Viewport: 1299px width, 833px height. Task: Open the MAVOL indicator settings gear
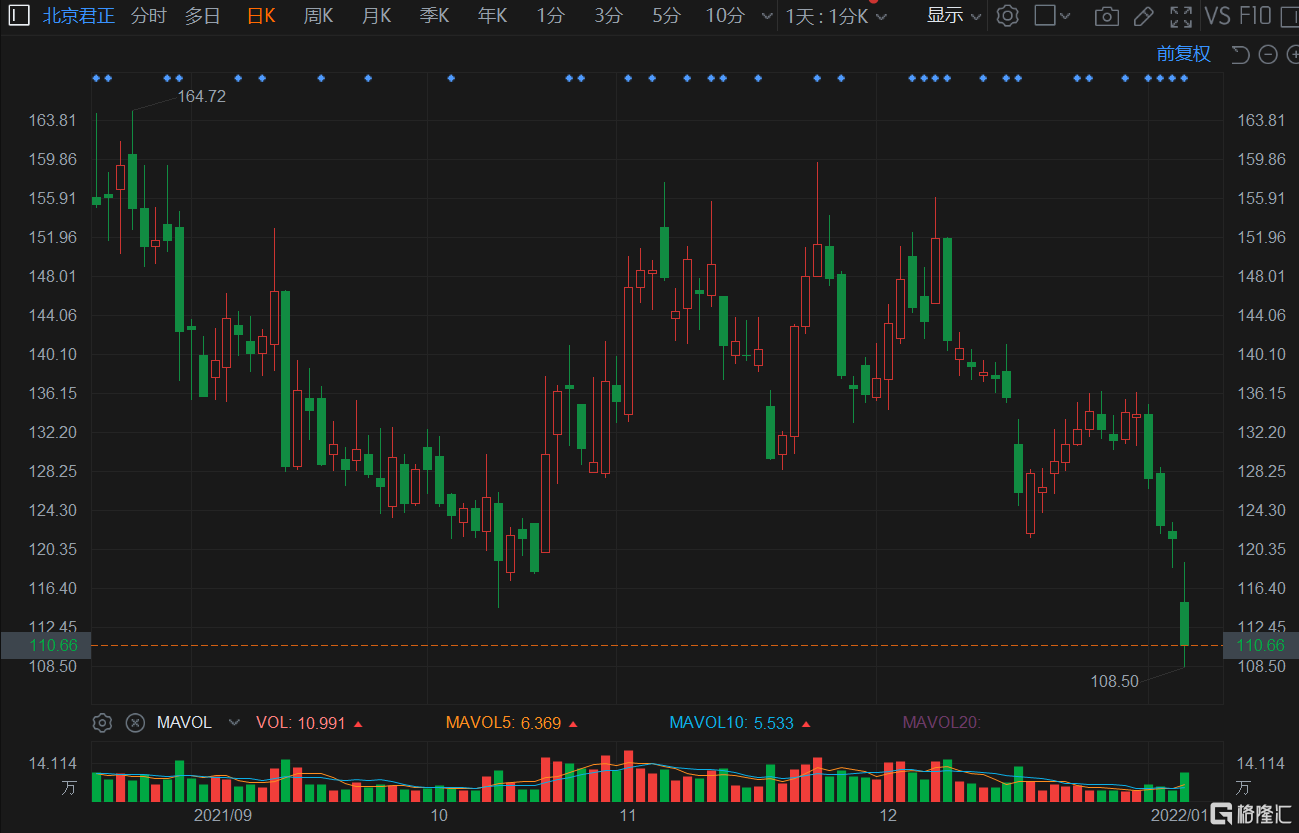click(101, 722)
